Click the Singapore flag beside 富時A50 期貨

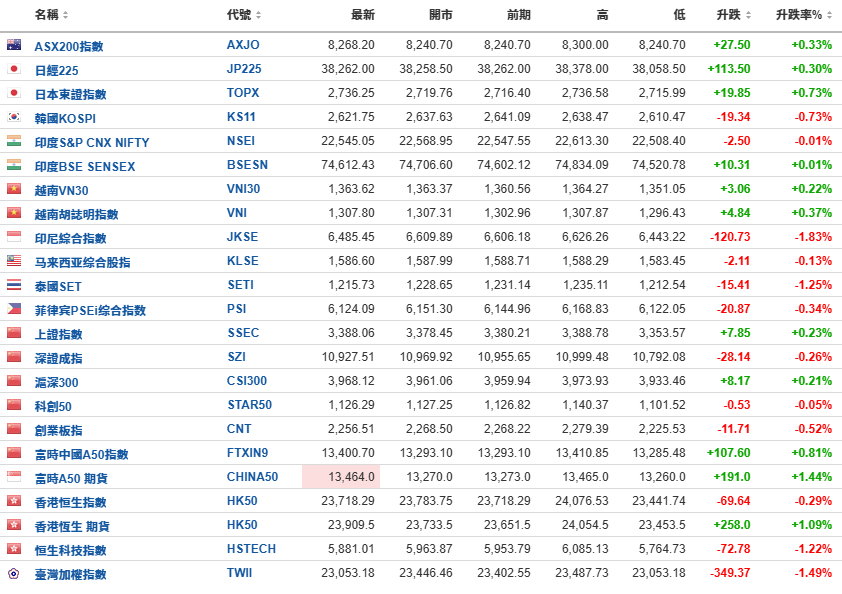[x=14, y=477]
